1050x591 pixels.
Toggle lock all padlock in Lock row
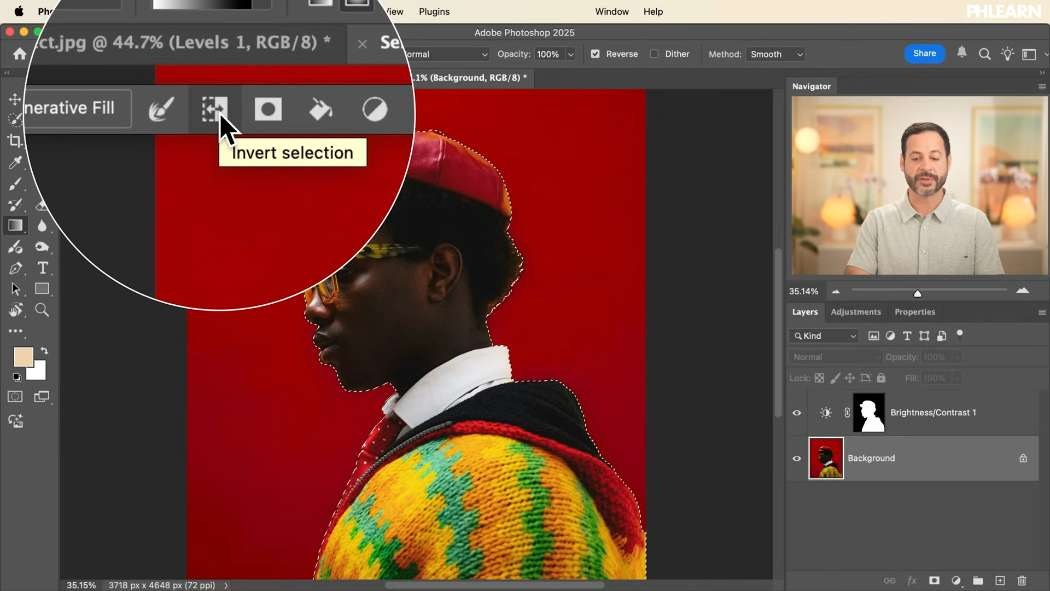(x=881, y=378)
